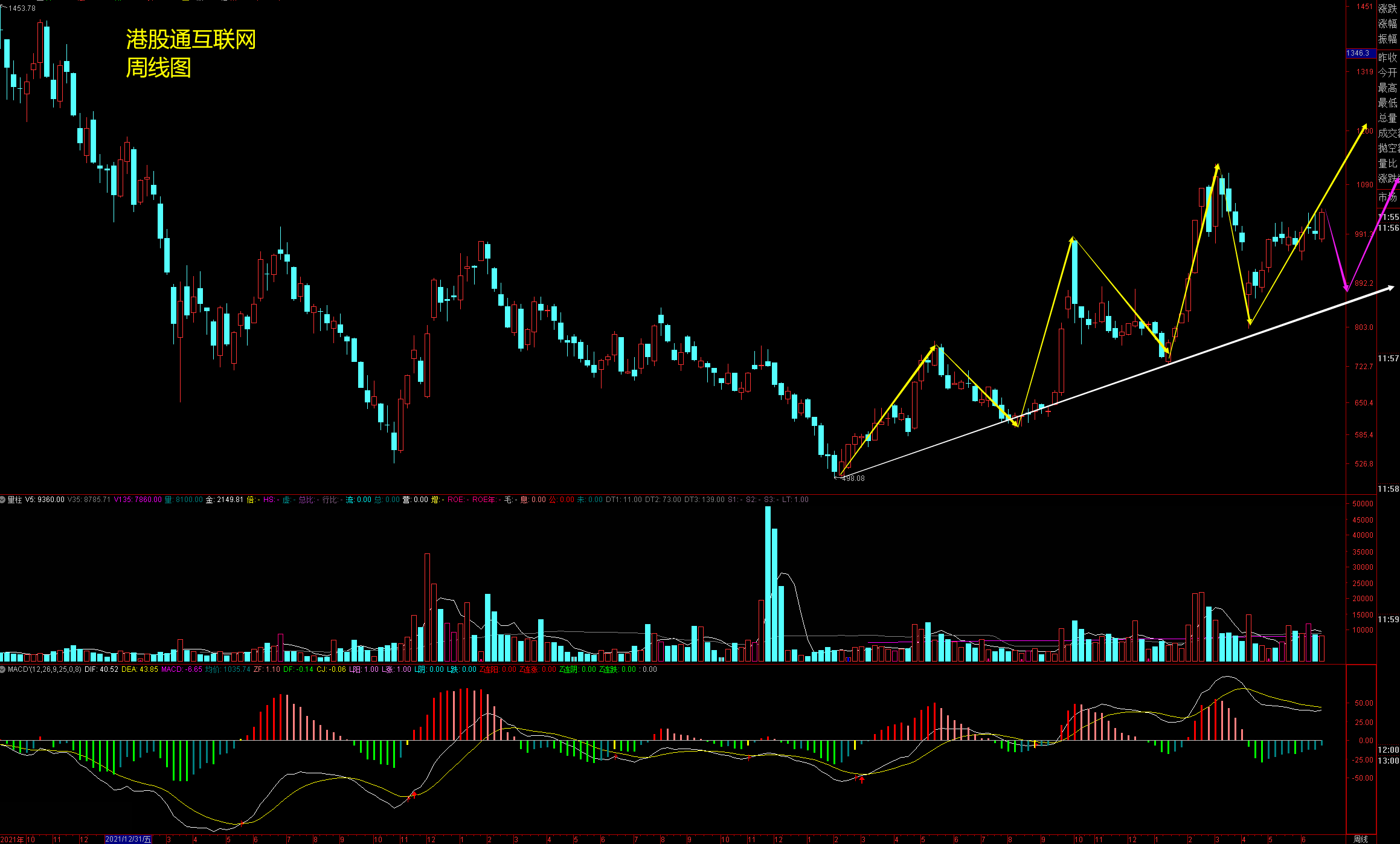Screen dimensions: 1400x844
Task: Click the DEA: 43.85 value
Action: 140,669
